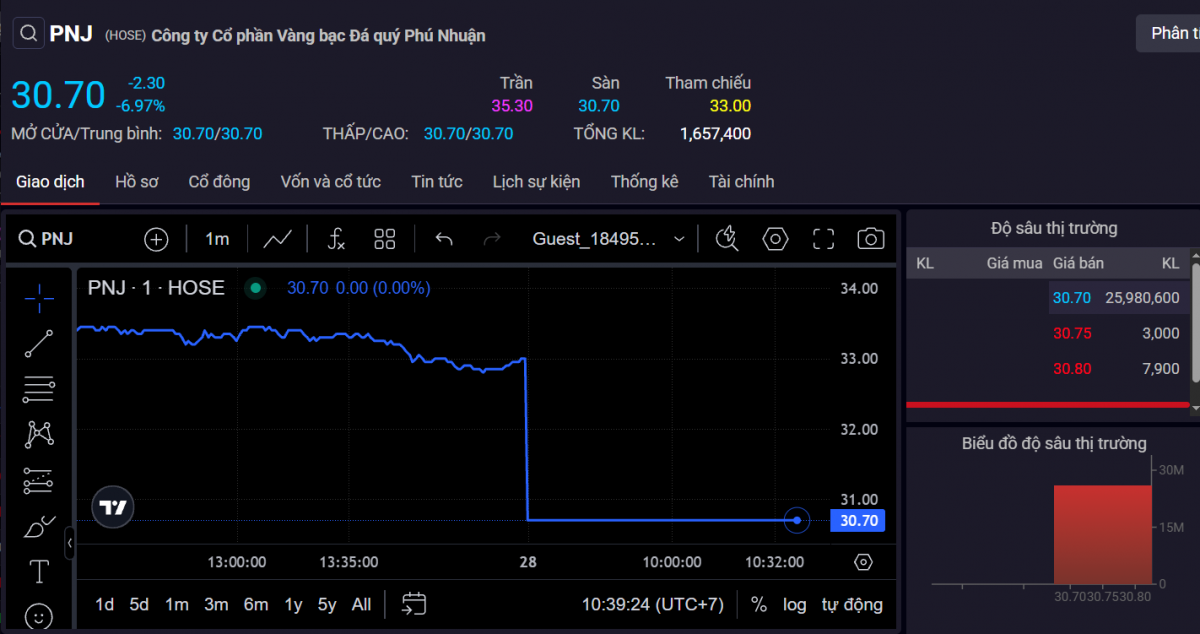This screenshot has height=634, width=1200.
Task: Set chart range to 5d
Action: pyautogui.click(x=139, y=604)
